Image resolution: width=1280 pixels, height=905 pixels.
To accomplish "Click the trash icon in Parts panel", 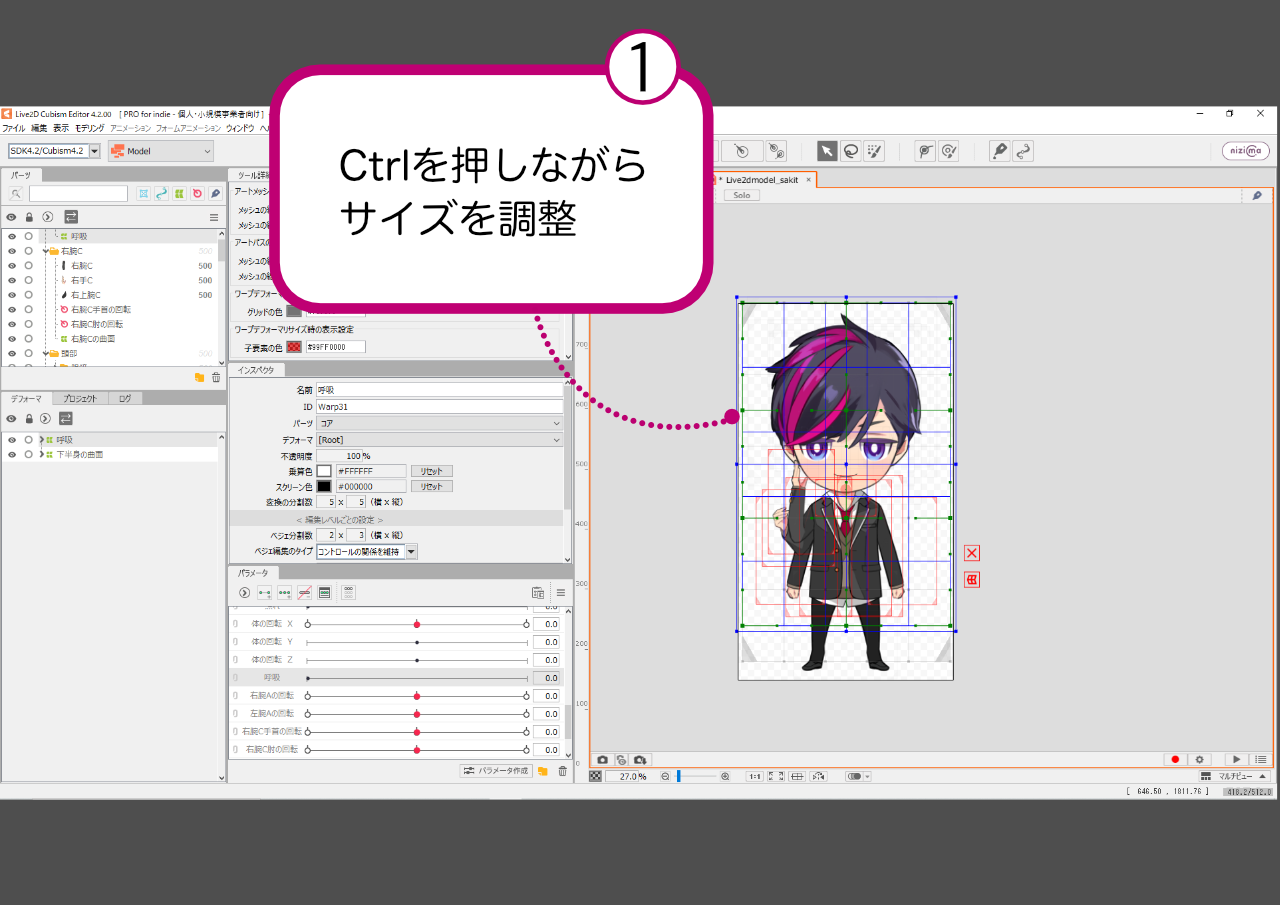I will pos(216,377).
